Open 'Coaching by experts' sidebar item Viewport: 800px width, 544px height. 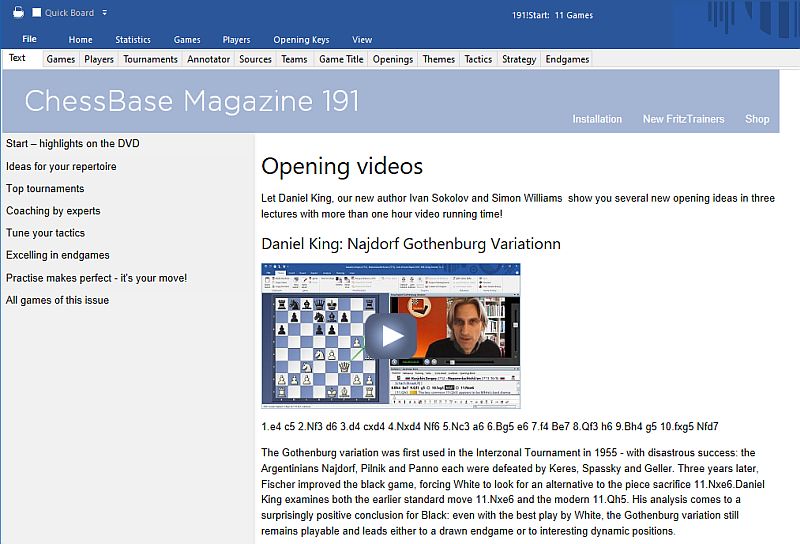coord(53,211)
